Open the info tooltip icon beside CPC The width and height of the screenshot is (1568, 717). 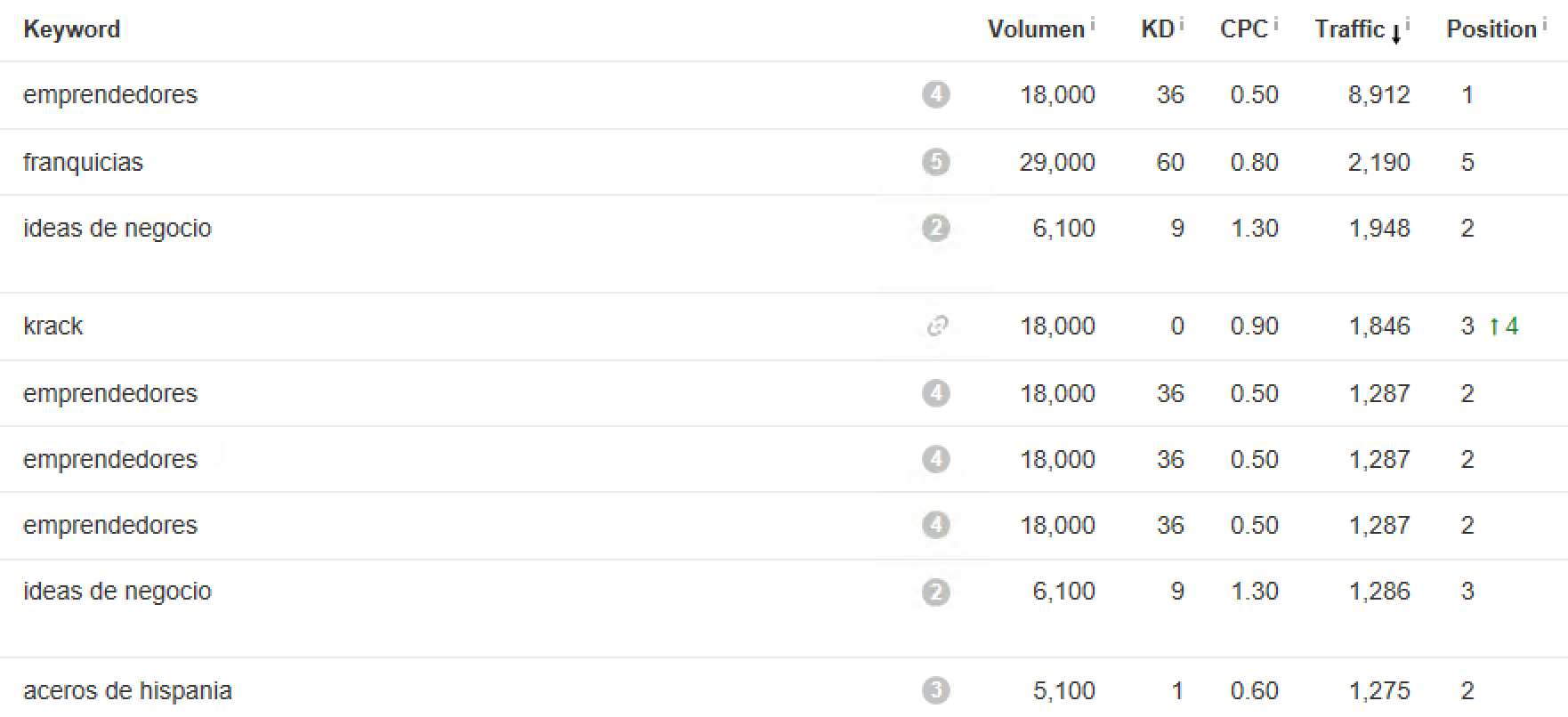pyautogui.click(x=1275, y=23)
